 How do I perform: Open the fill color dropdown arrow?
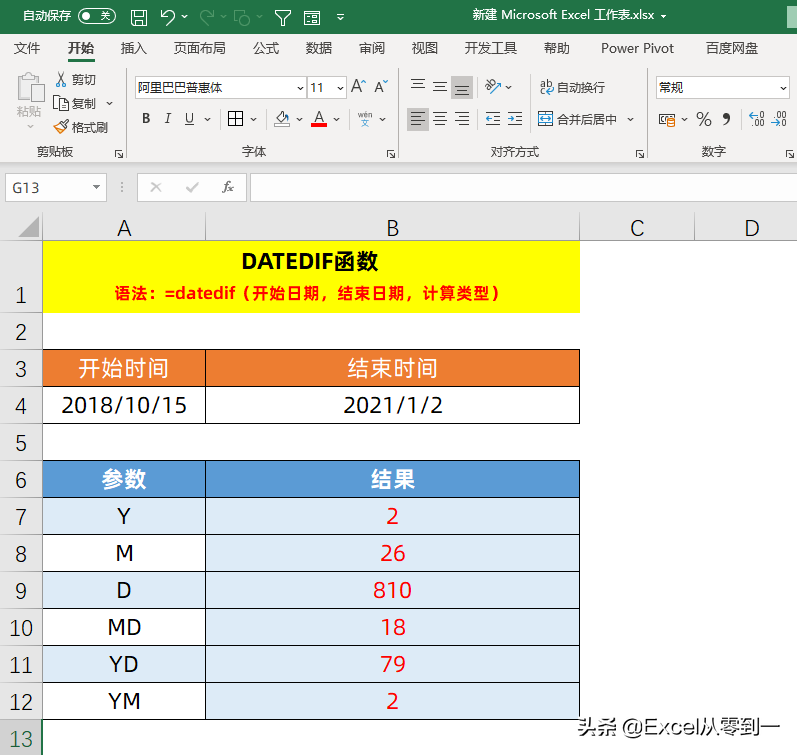tap(299, 119)
